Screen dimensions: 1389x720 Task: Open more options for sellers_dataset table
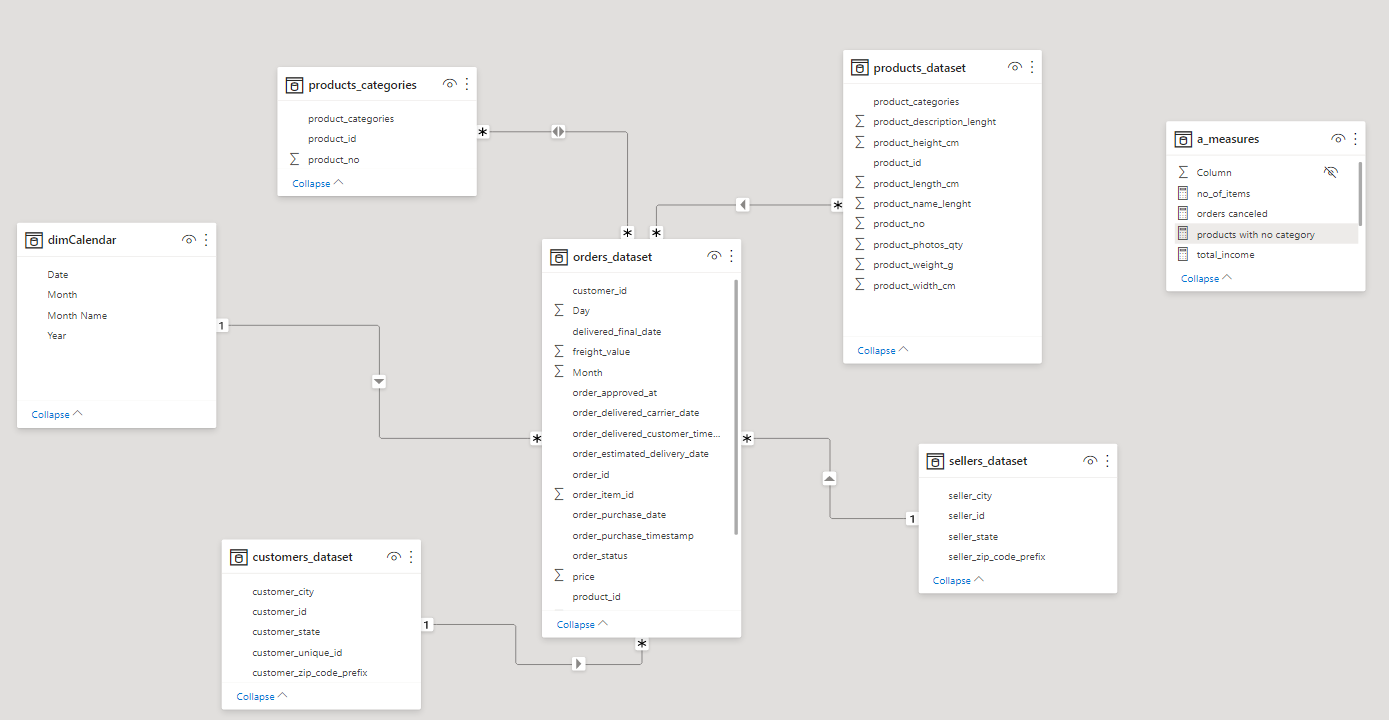coord(1107,461)
